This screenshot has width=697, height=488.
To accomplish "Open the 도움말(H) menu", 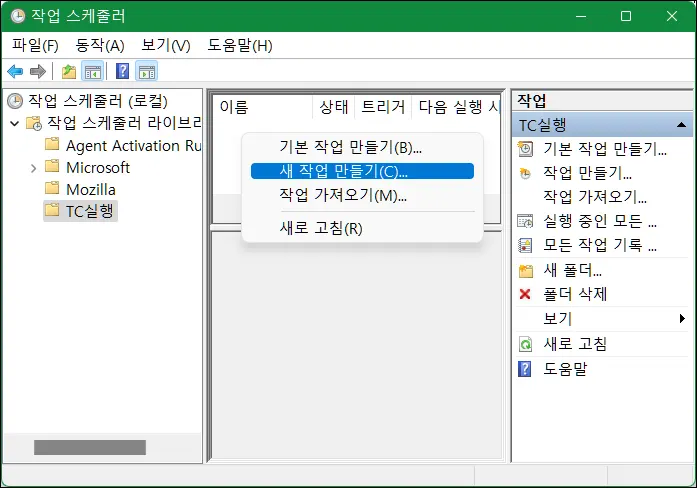I will click(x=240, y=45).
